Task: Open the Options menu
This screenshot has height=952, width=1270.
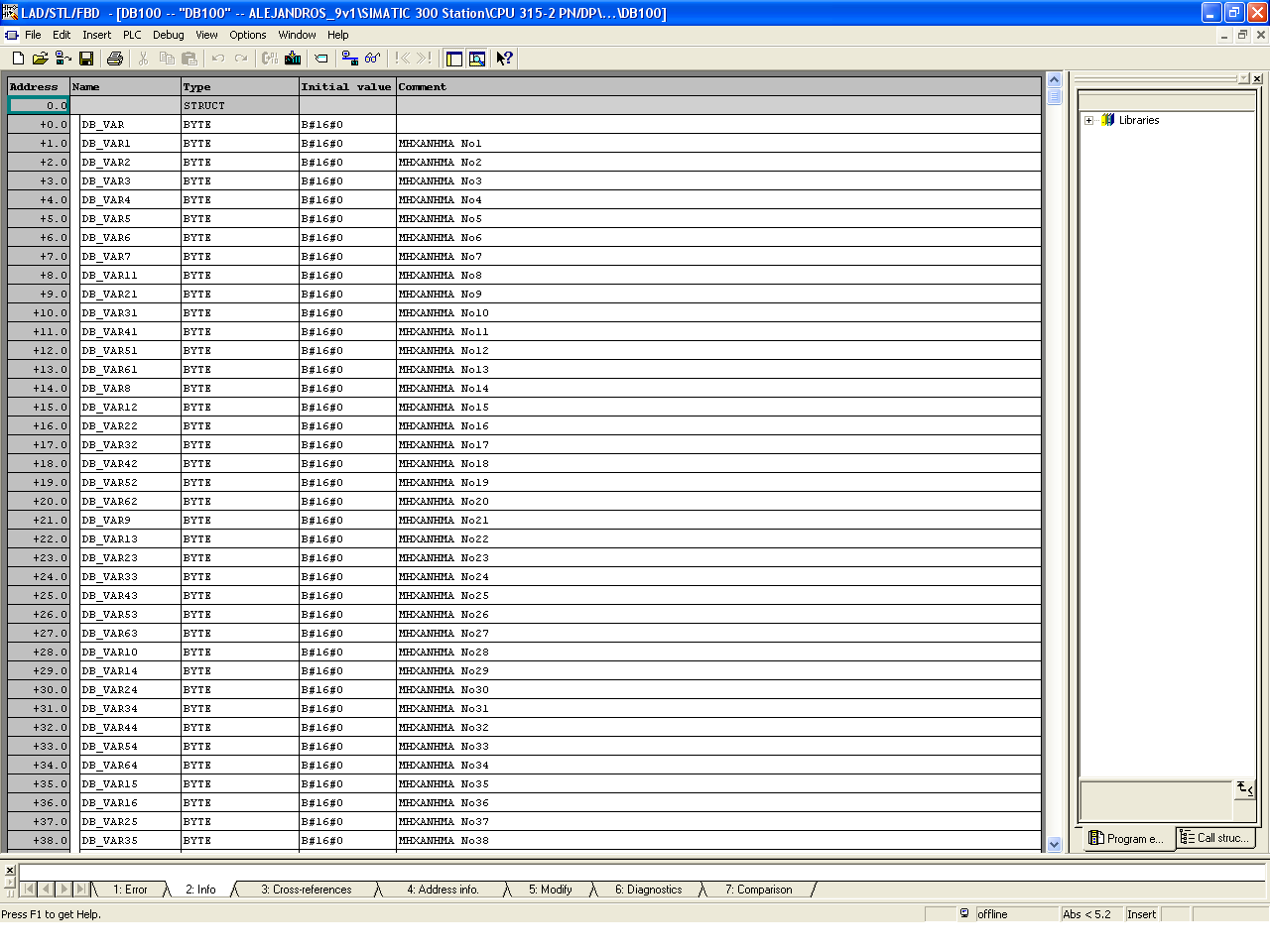Action: tap(248, 35)
